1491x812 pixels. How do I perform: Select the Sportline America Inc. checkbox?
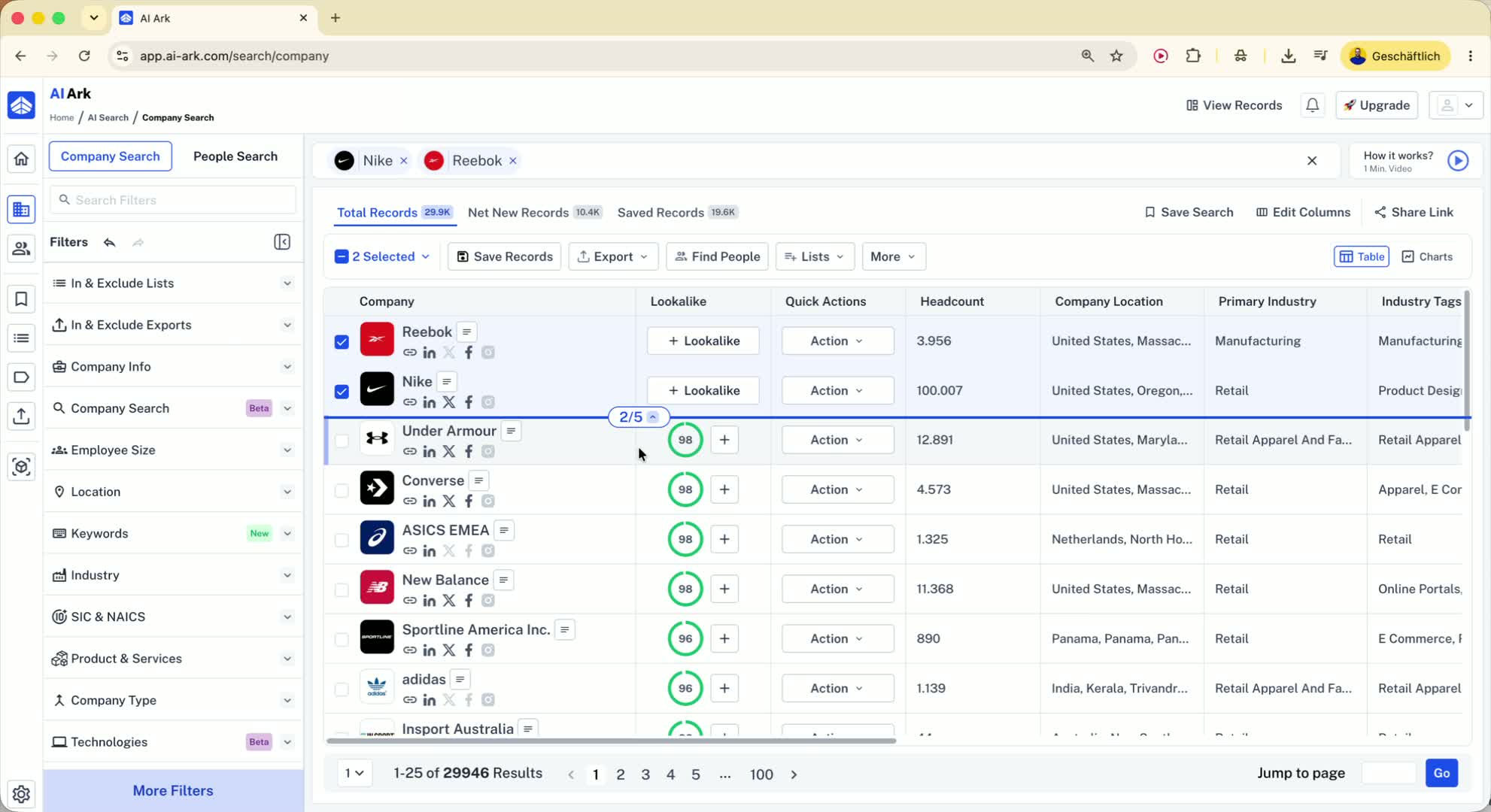(342, 640)
